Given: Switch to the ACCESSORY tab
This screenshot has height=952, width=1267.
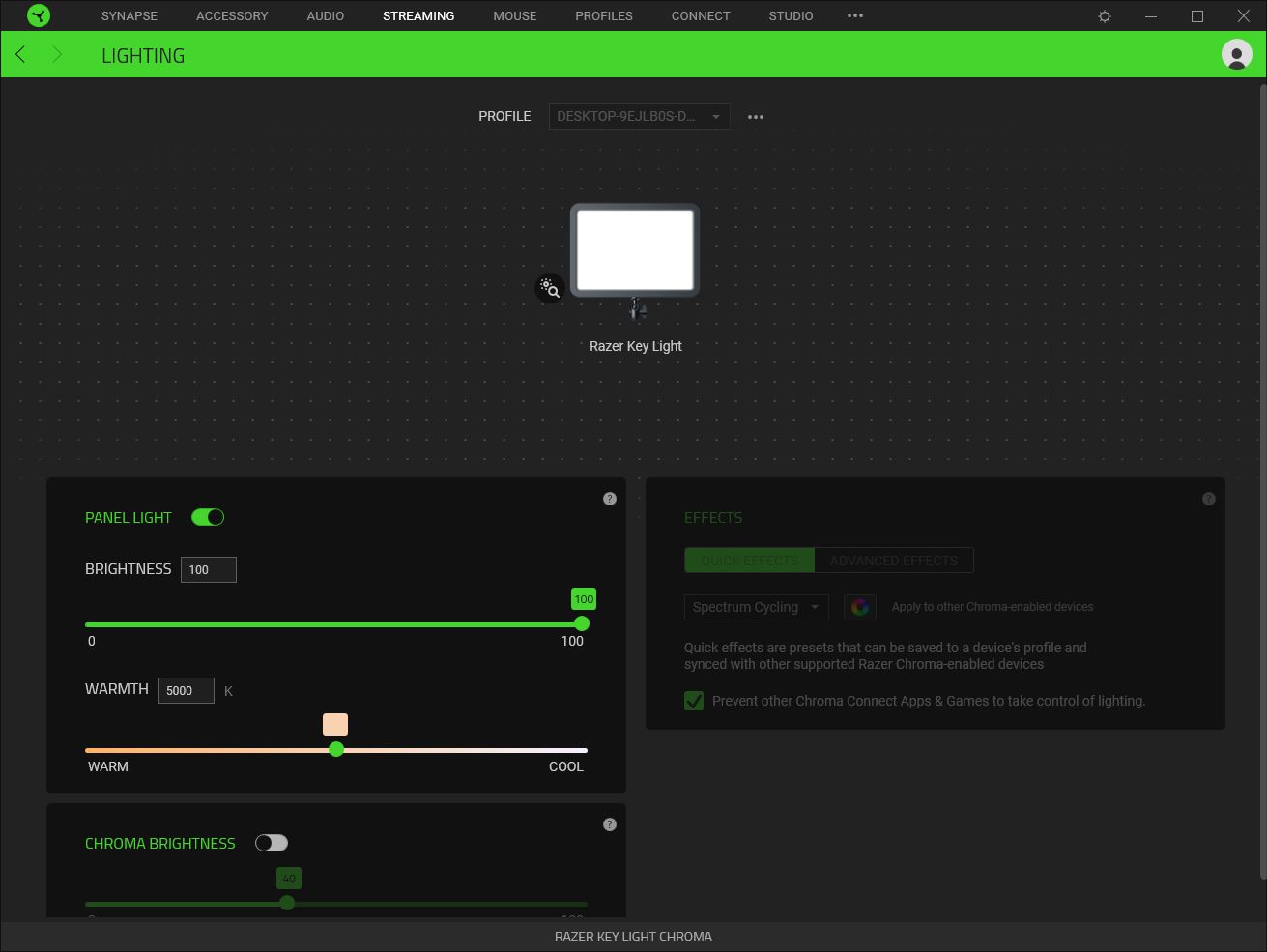Looking at the screenshot, I should 232,15.
